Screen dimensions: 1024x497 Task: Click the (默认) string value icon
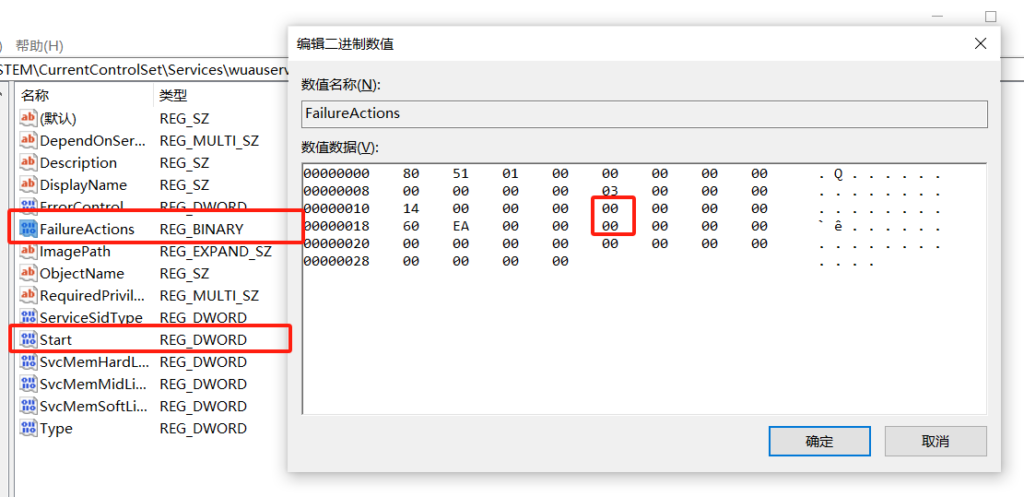coord(28,119)
